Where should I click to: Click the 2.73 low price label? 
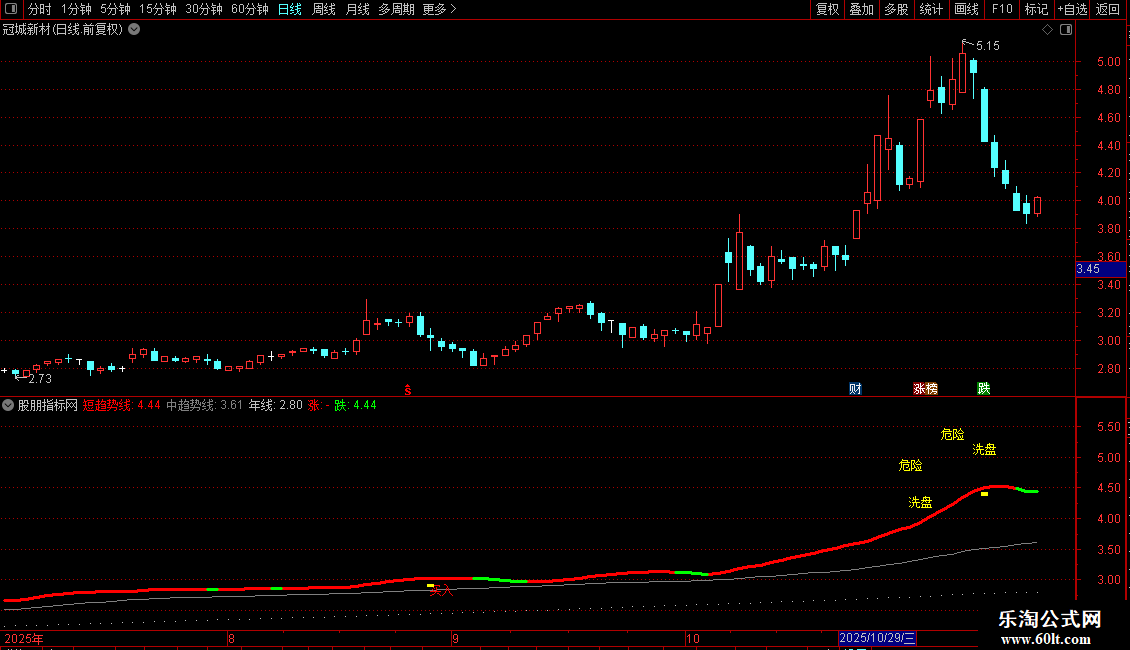[x=40, y=379]
